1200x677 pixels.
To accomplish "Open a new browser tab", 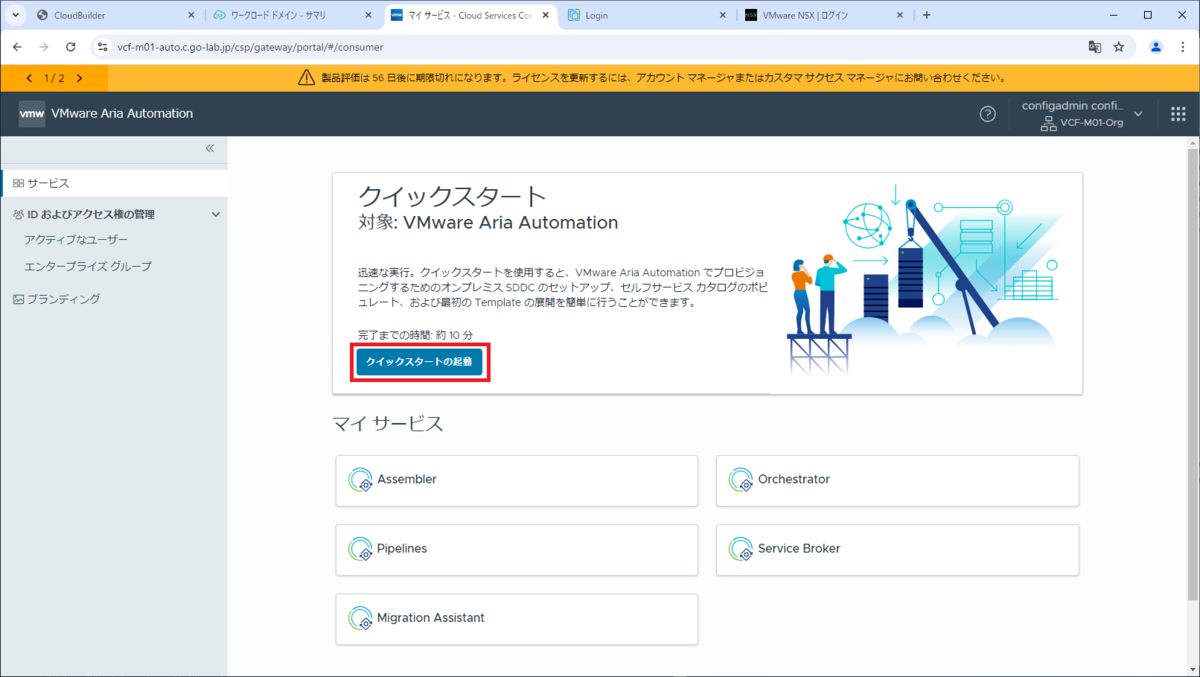I will point(927,16).
